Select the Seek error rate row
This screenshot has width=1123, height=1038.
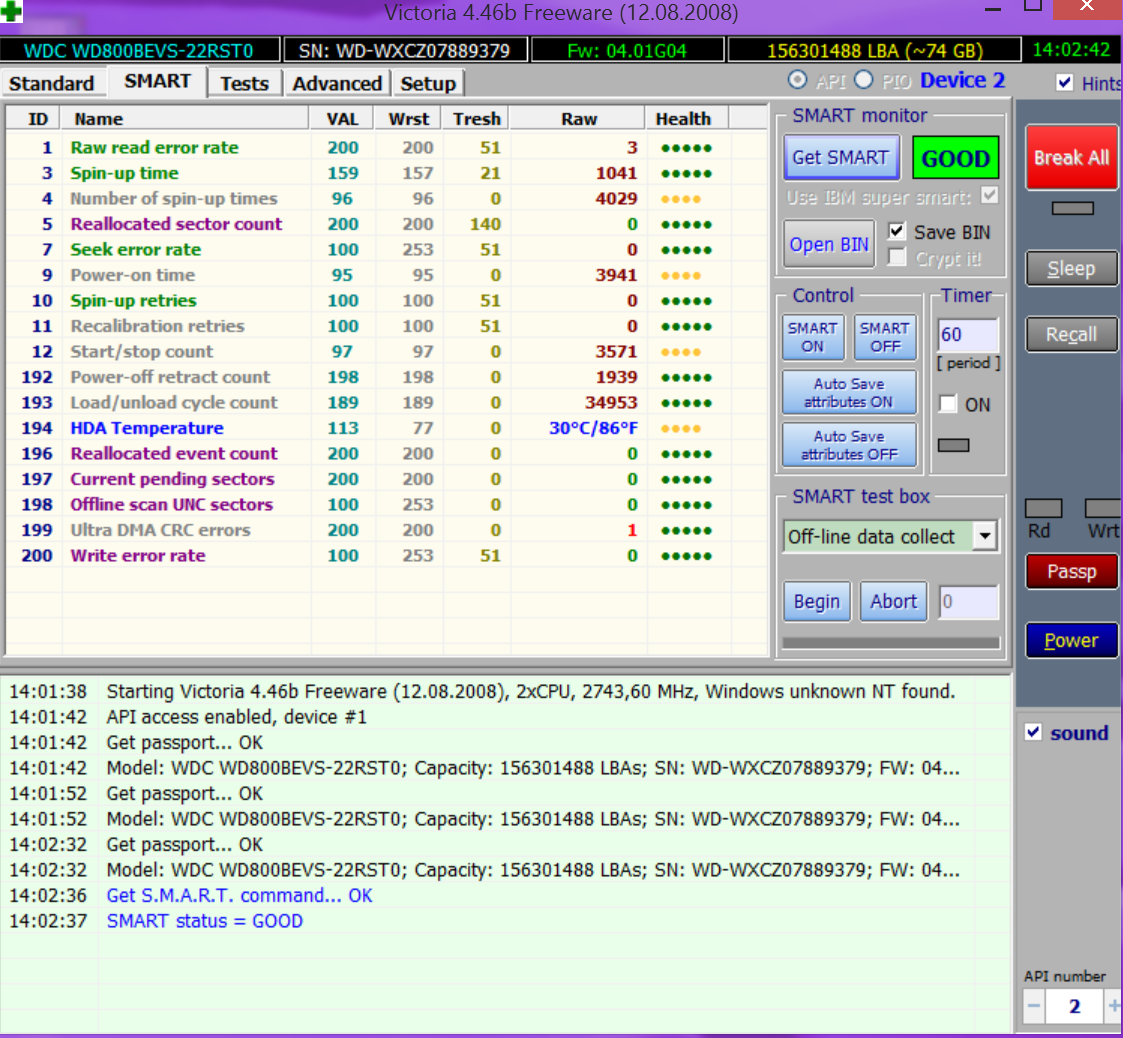click(x=387, y=250)
